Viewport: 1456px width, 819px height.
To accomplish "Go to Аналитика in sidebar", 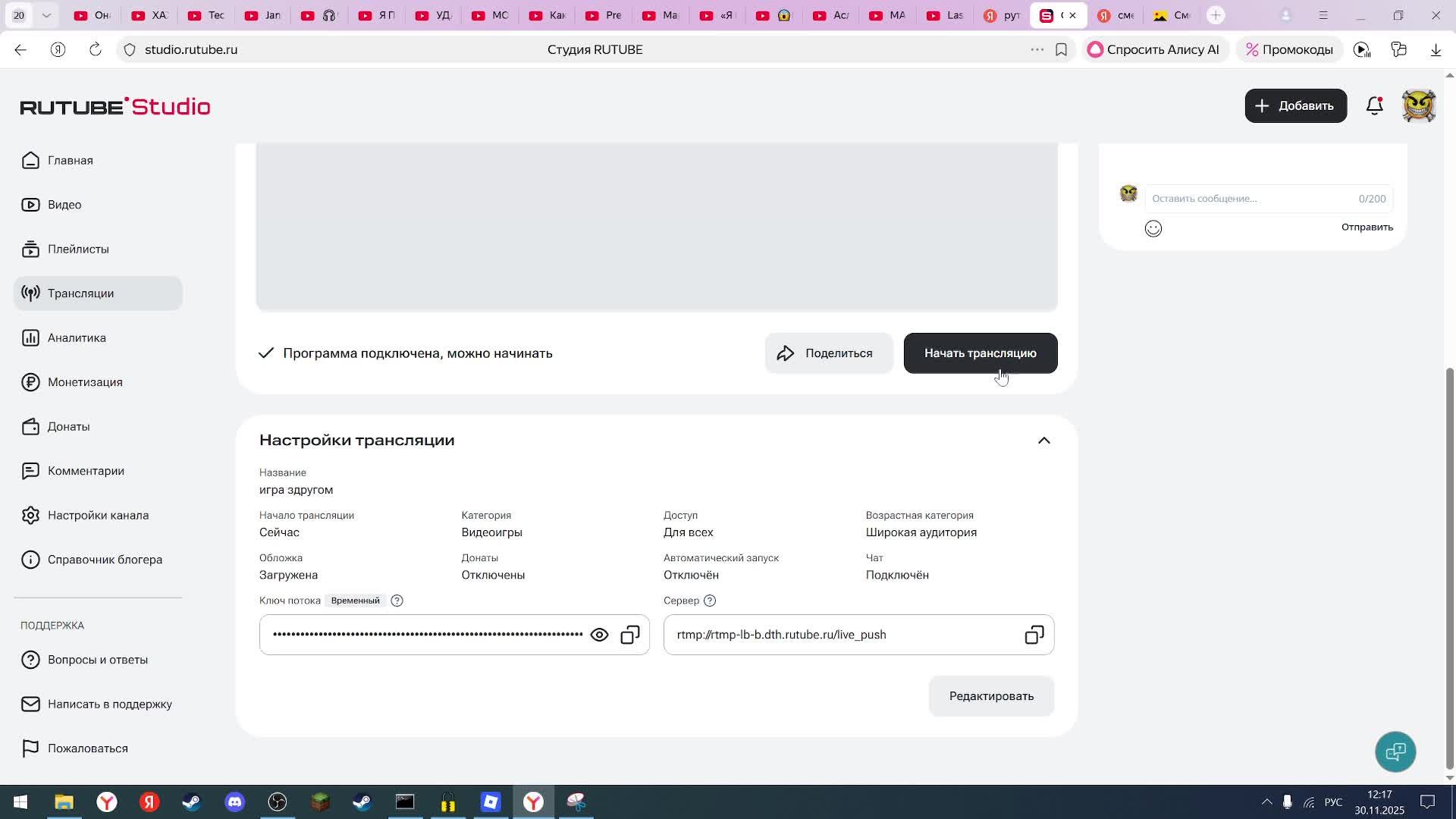I will click(x=77, y=338).
